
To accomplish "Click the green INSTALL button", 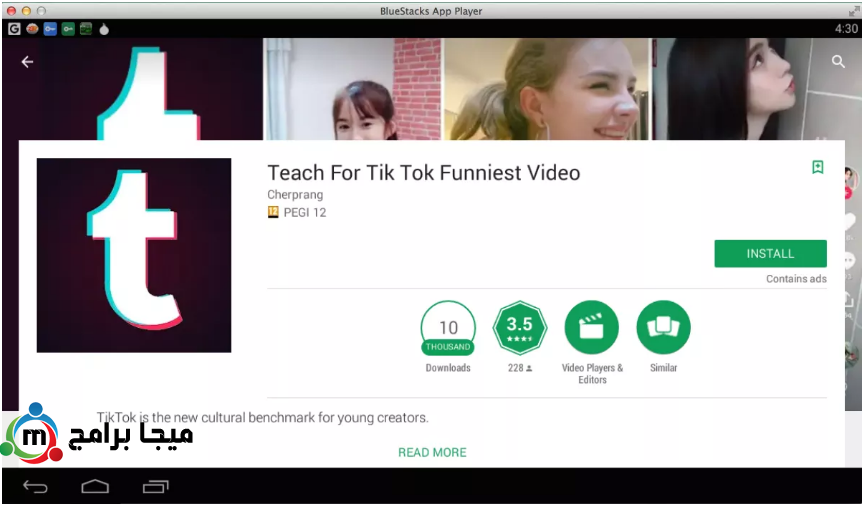I will pos(770,254).
